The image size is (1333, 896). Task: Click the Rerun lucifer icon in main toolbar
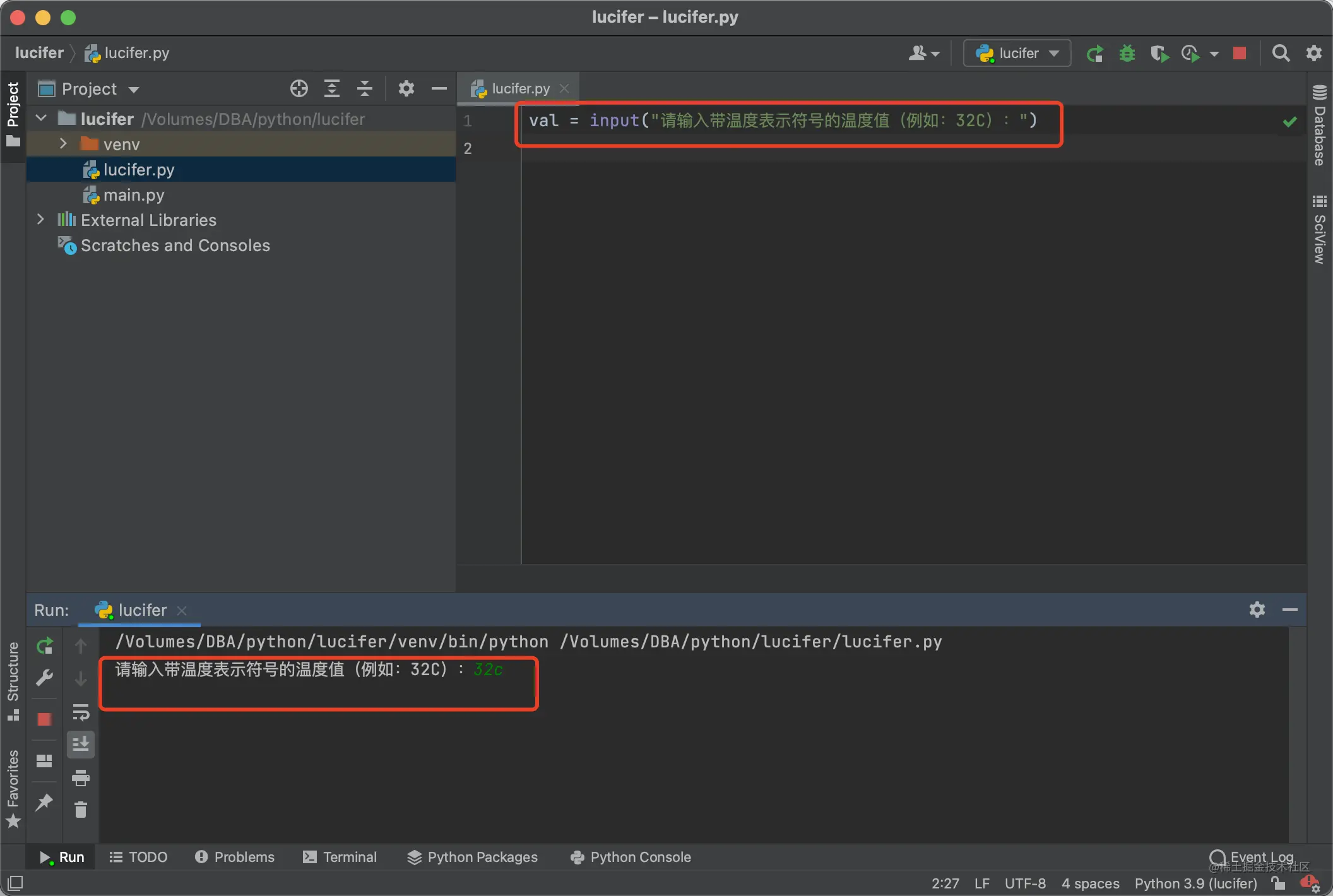pyautogui.click(x=1095, y=54)
